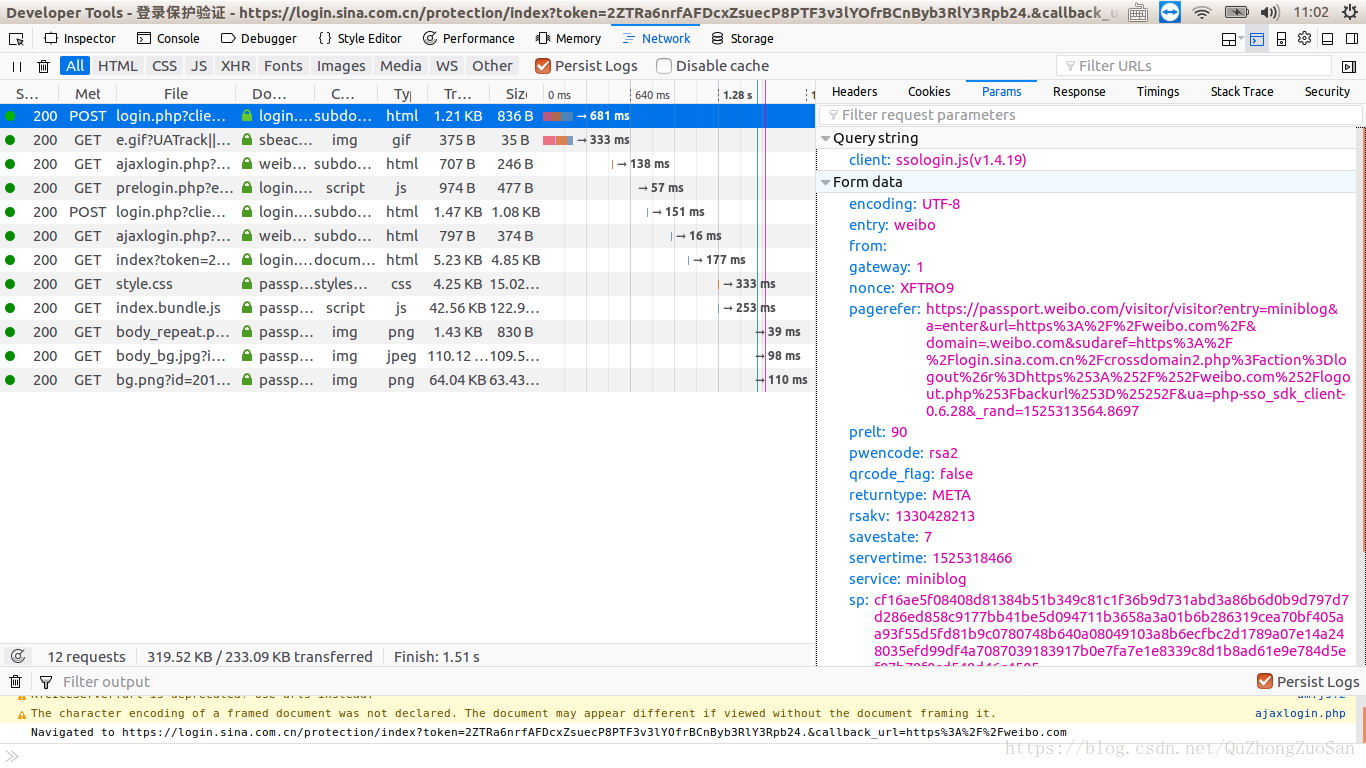Open the Stack Trace details tab
The height and width of the screenshot is (768, 1366).
click(1242, 91)
